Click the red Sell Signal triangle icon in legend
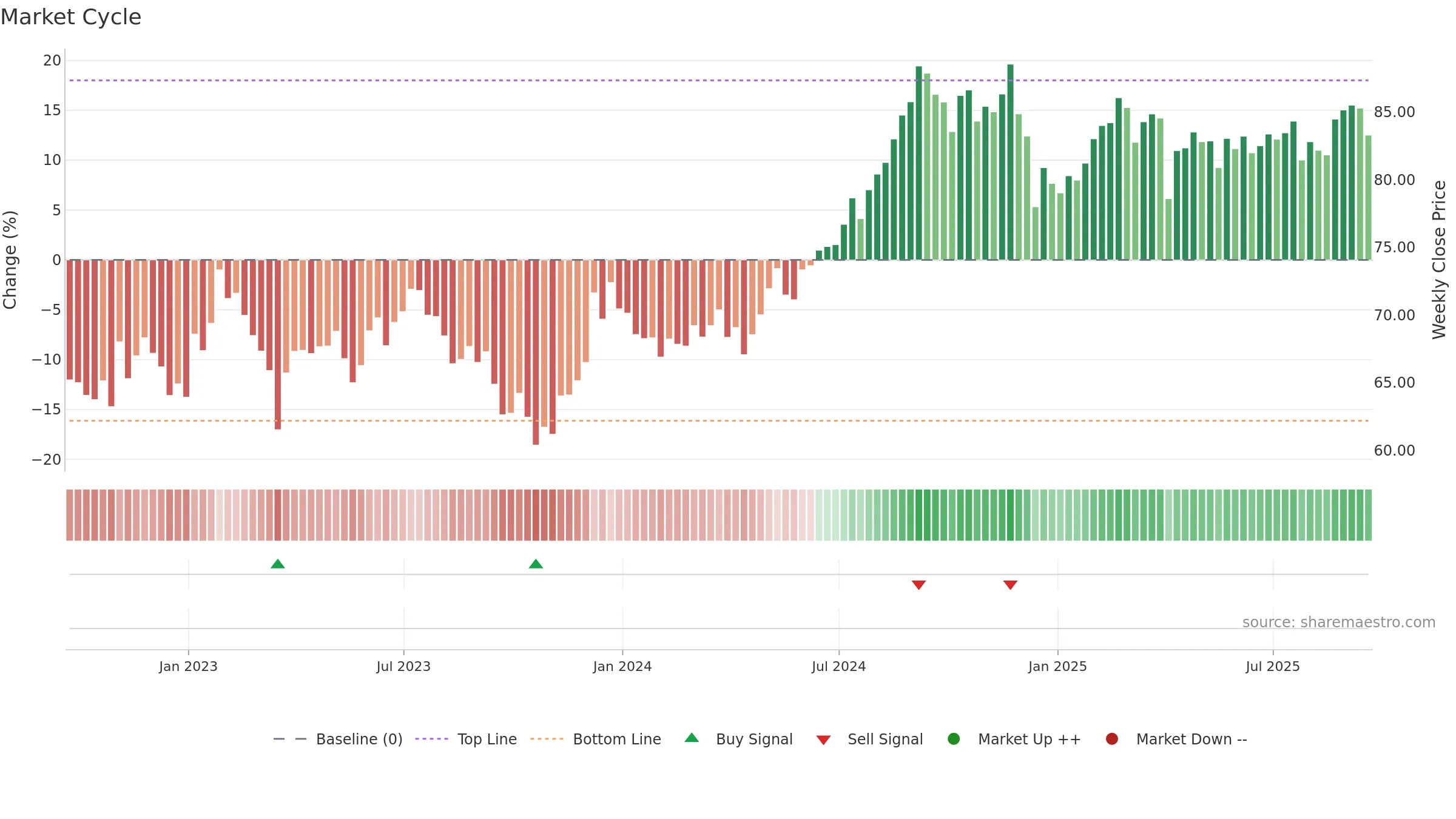 coord(823,740)
